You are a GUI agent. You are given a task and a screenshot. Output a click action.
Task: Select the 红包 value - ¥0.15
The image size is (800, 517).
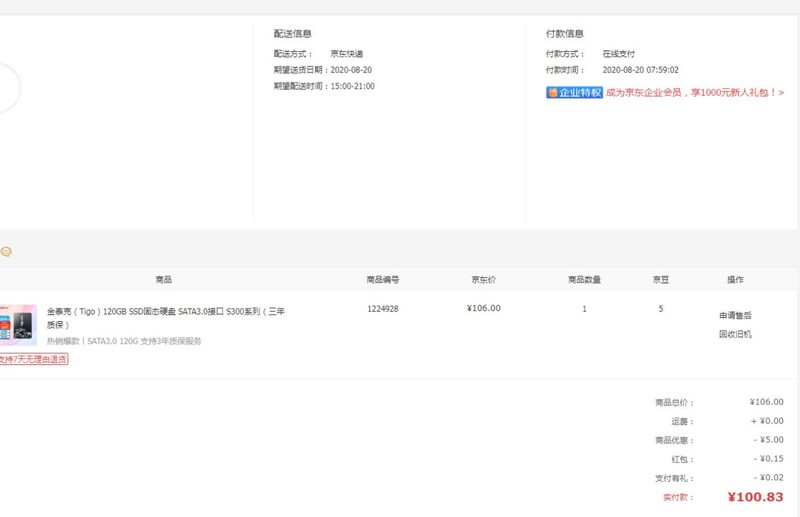[x=769, y=459]
